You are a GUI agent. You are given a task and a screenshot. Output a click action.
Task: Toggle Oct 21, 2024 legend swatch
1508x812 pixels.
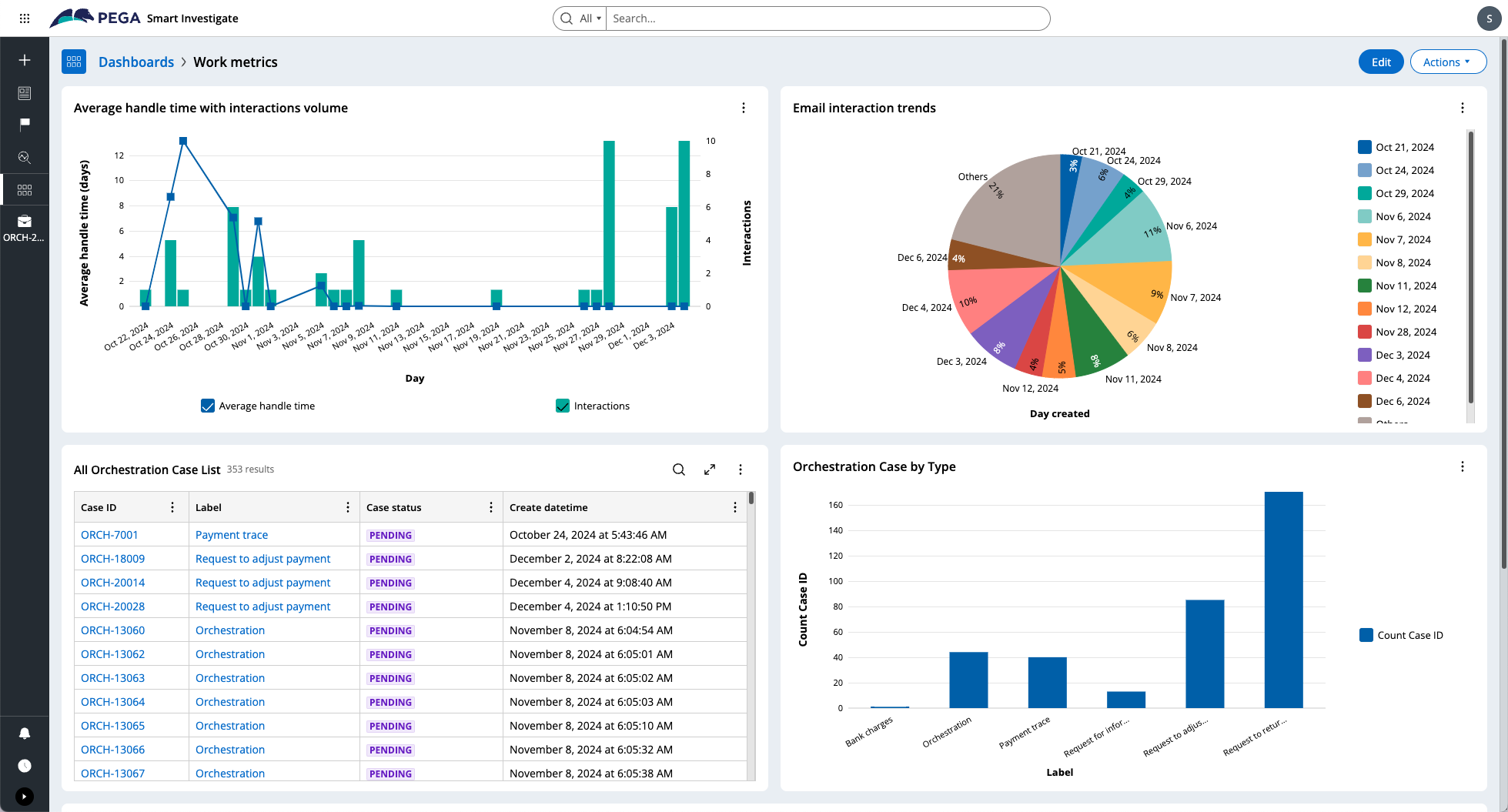[1365, 147]
